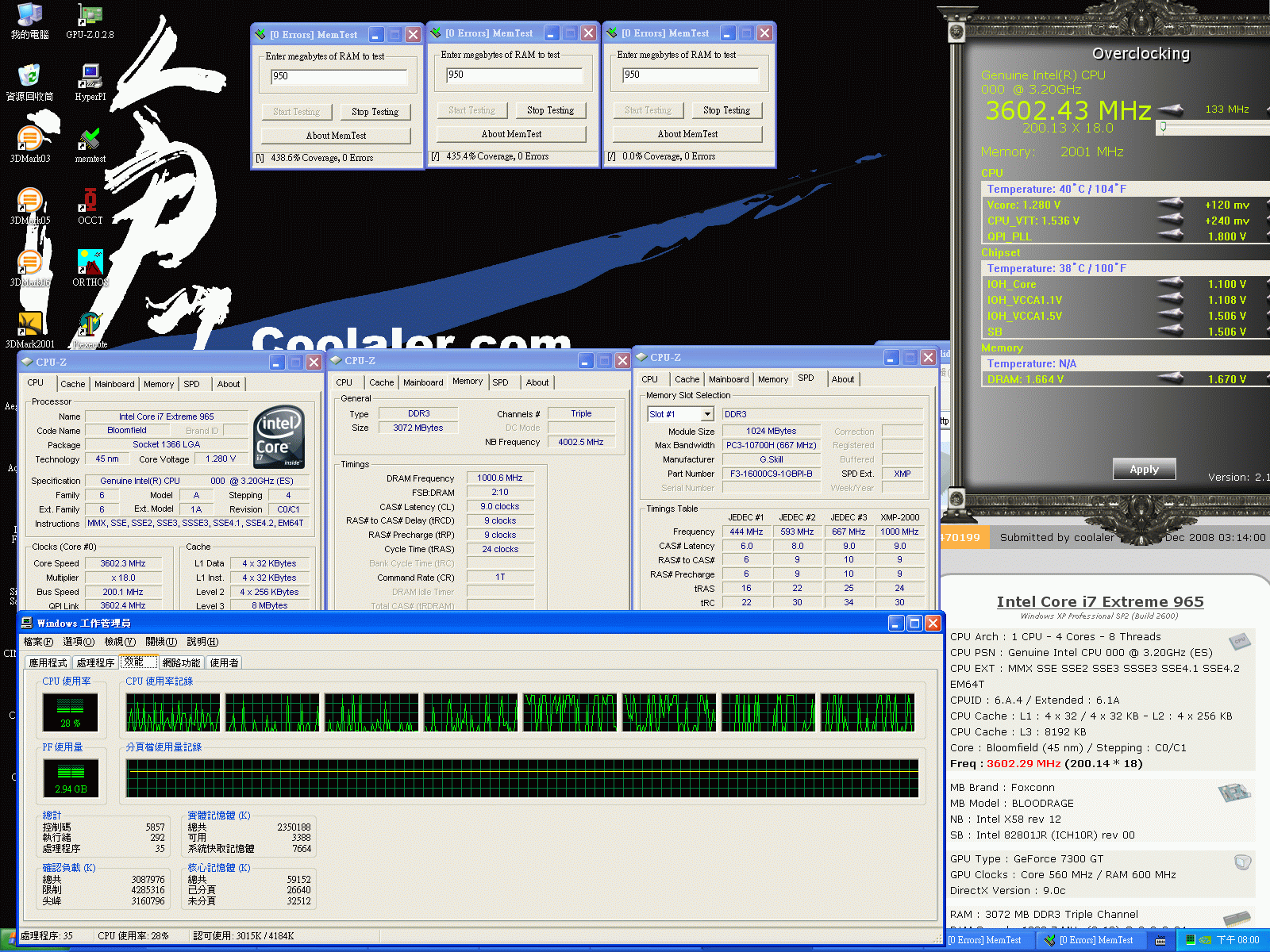Switch to the 使用者 tab in Task Manager
Viewport: 1270px width, 952px height.
225,662
